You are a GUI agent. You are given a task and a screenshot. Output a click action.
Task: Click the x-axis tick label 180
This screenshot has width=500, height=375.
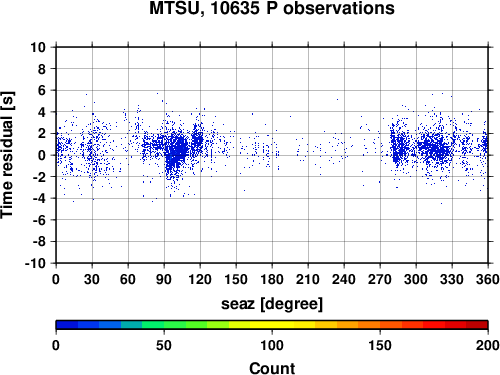272,279
